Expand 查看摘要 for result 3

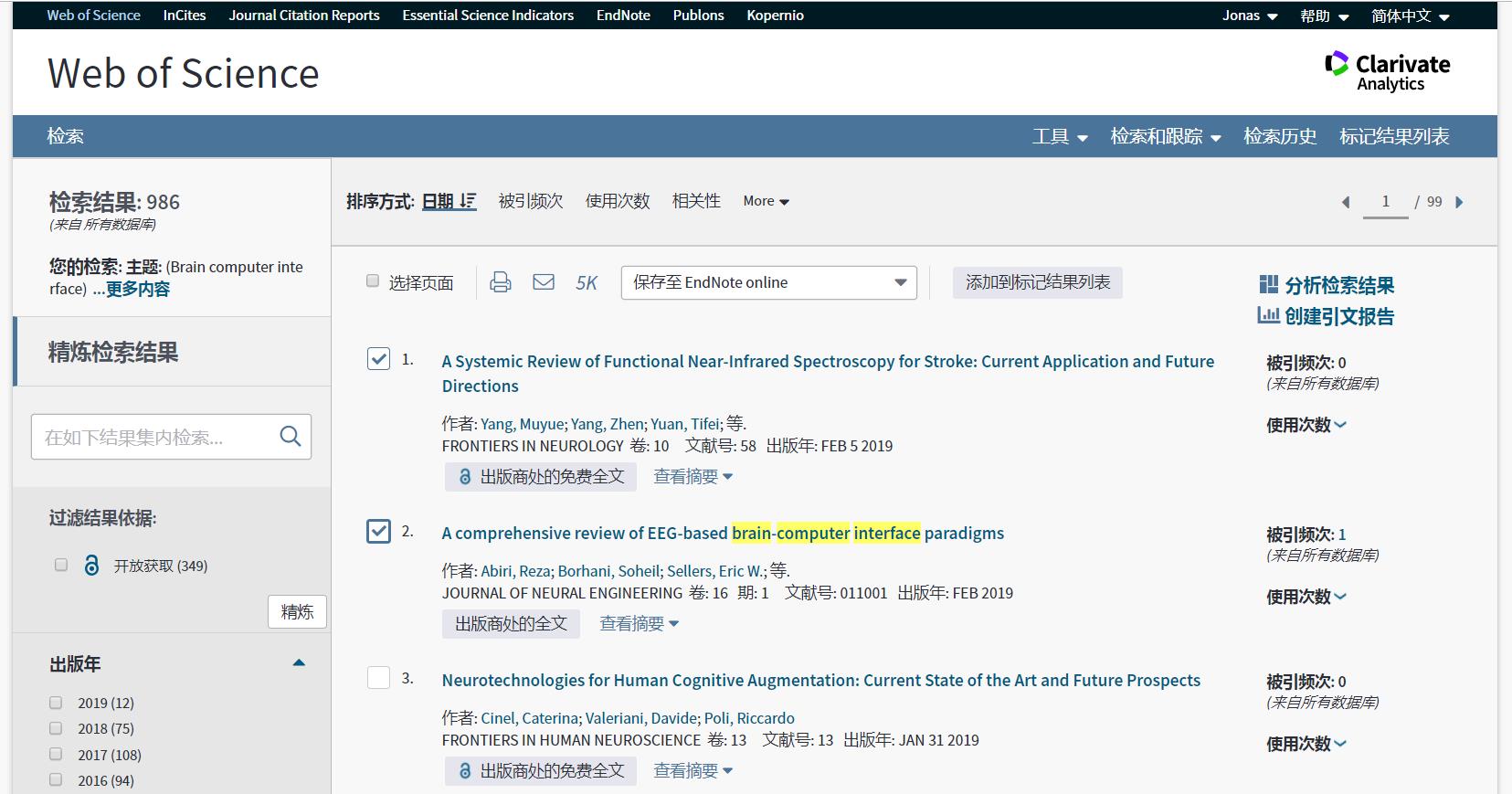click(x=693, y=770)
